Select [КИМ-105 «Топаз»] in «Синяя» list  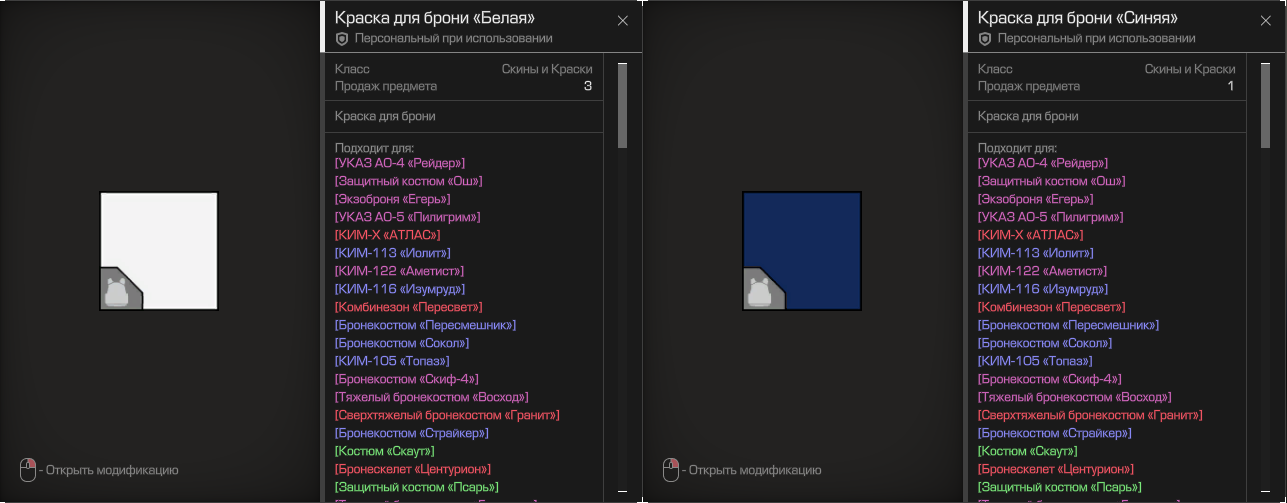coord(1035,361)
